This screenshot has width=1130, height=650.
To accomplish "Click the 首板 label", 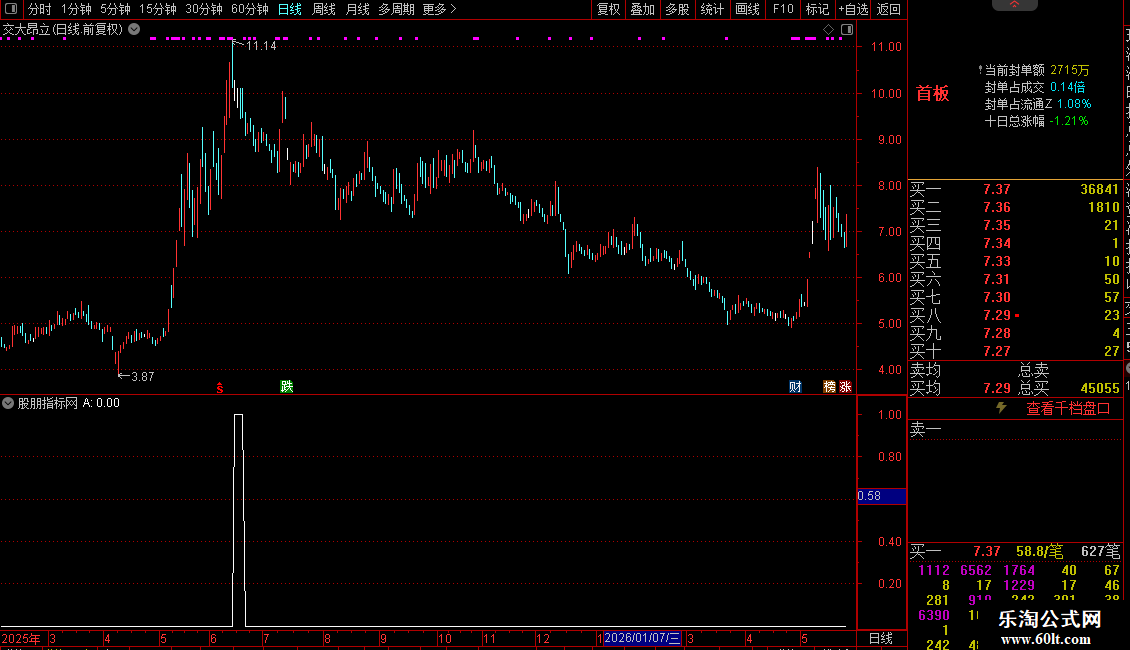I will pos(932,93).
